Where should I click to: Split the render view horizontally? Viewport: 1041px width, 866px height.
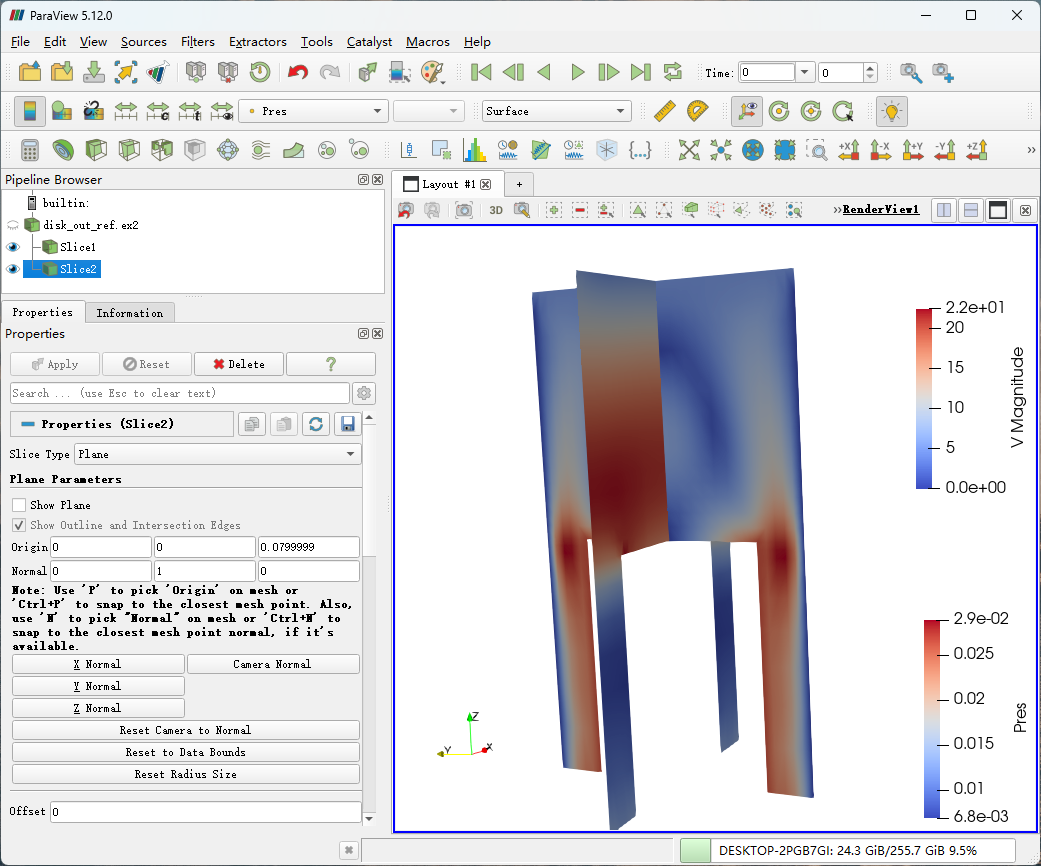pyautogui.click(x=943, y=210)
